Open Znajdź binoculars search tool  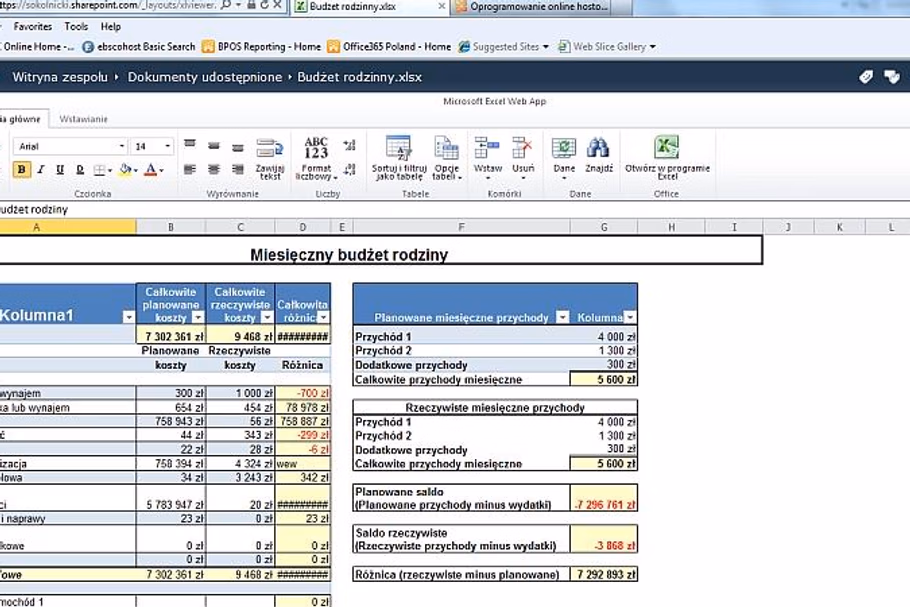point(598,150)
